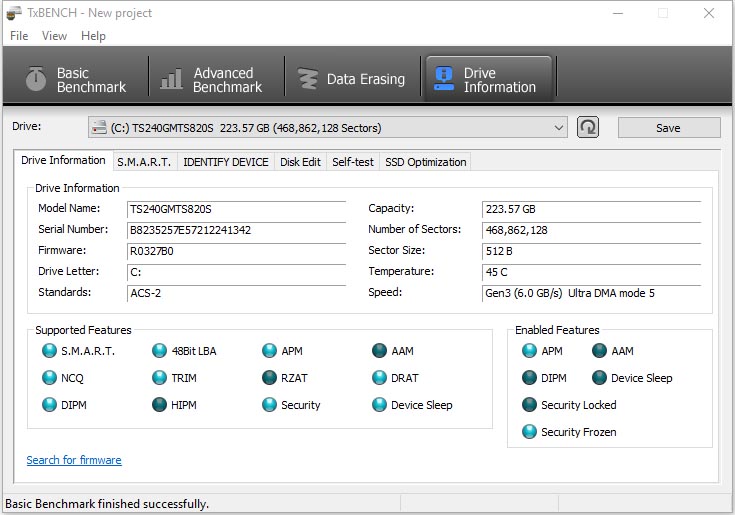Click the Speed field Gen3 (6.0 GB/s)

592,293
